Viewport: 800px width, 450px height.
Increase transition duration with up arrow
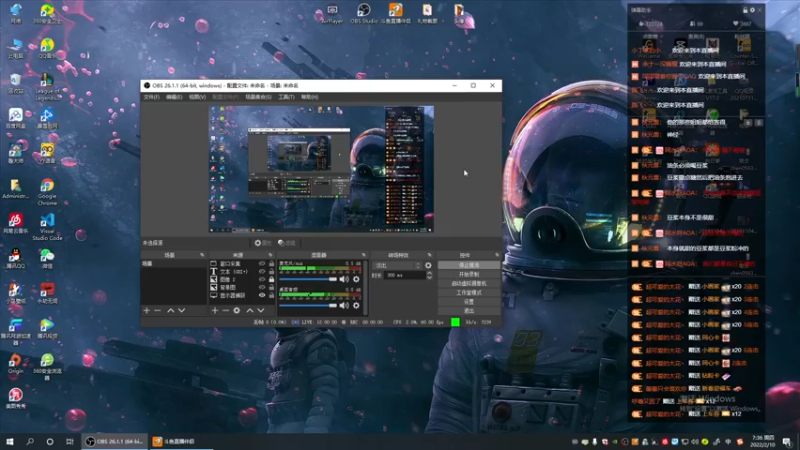point(429,273)
